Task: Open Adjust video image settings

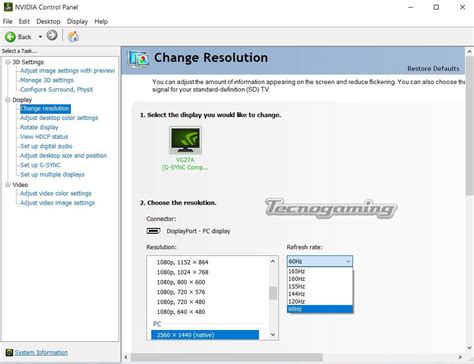Action: point(57,203)
